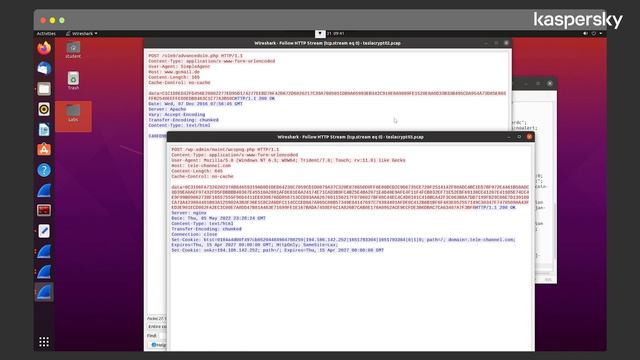Close the window behind the stream dialogs
The image size is (640, 360).
550,83
